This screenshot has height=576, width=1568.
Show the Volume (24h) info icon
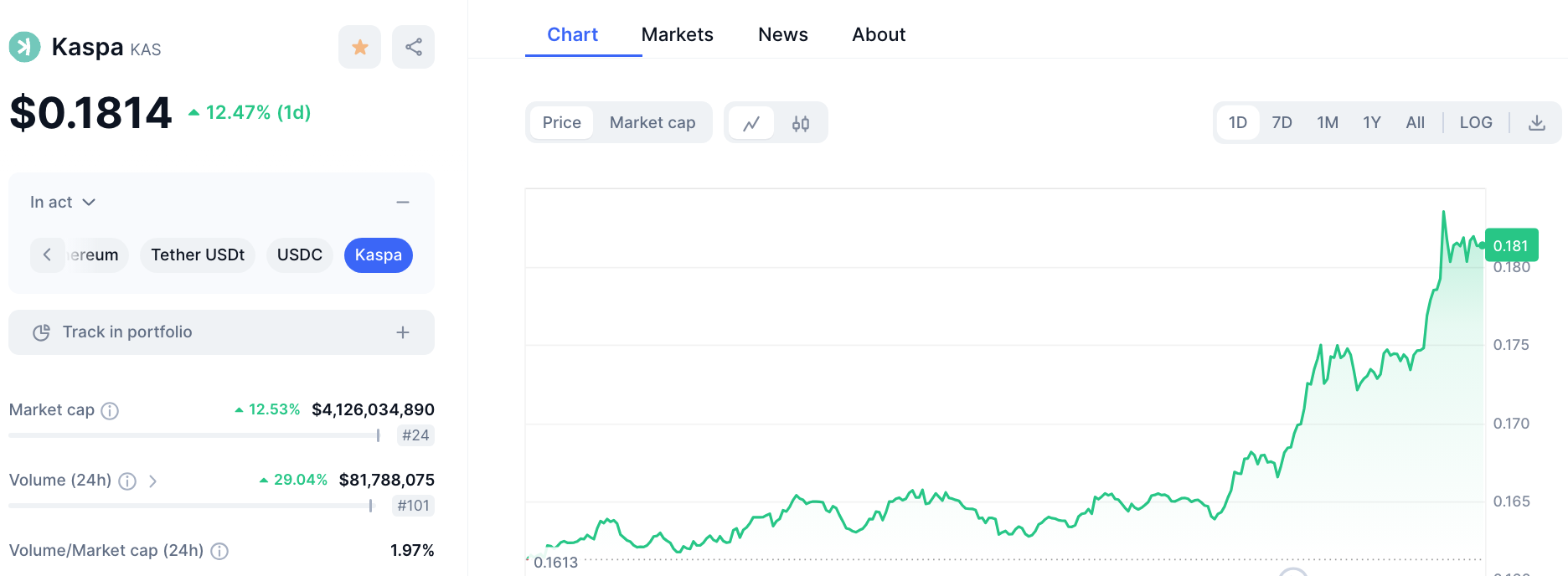(x=127, y=481)
